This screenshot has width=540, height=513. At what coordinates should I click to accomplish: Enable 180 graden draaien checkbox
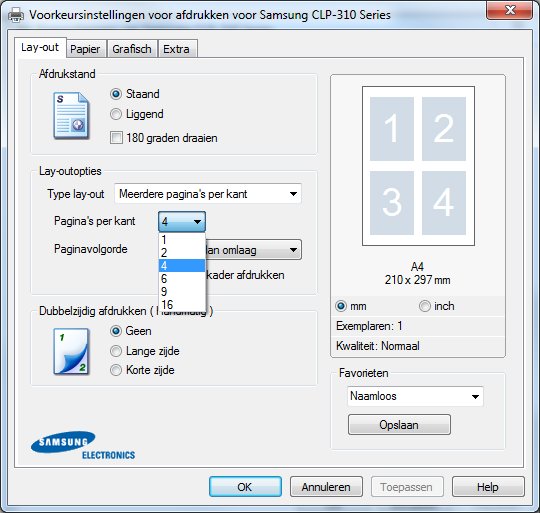[x=116, y=138]
